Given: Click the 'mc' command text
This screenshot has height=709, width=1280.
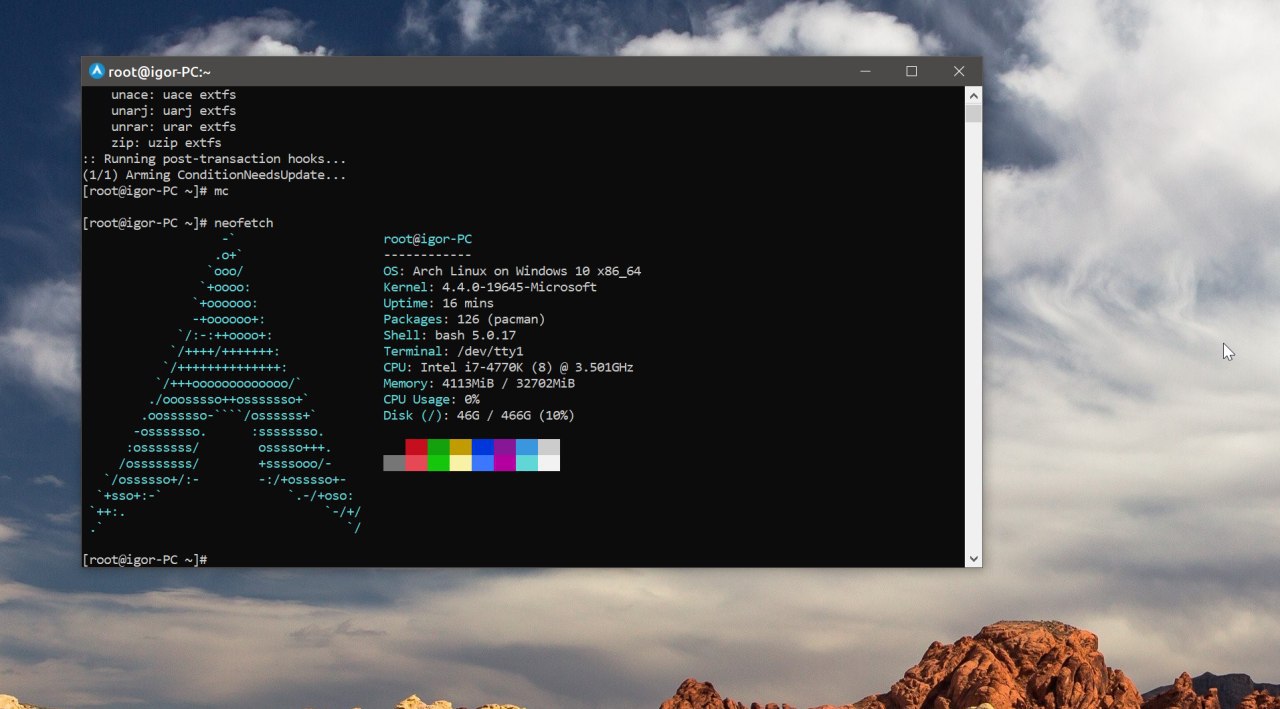Looking at the screenshot, I should (221, 191).
